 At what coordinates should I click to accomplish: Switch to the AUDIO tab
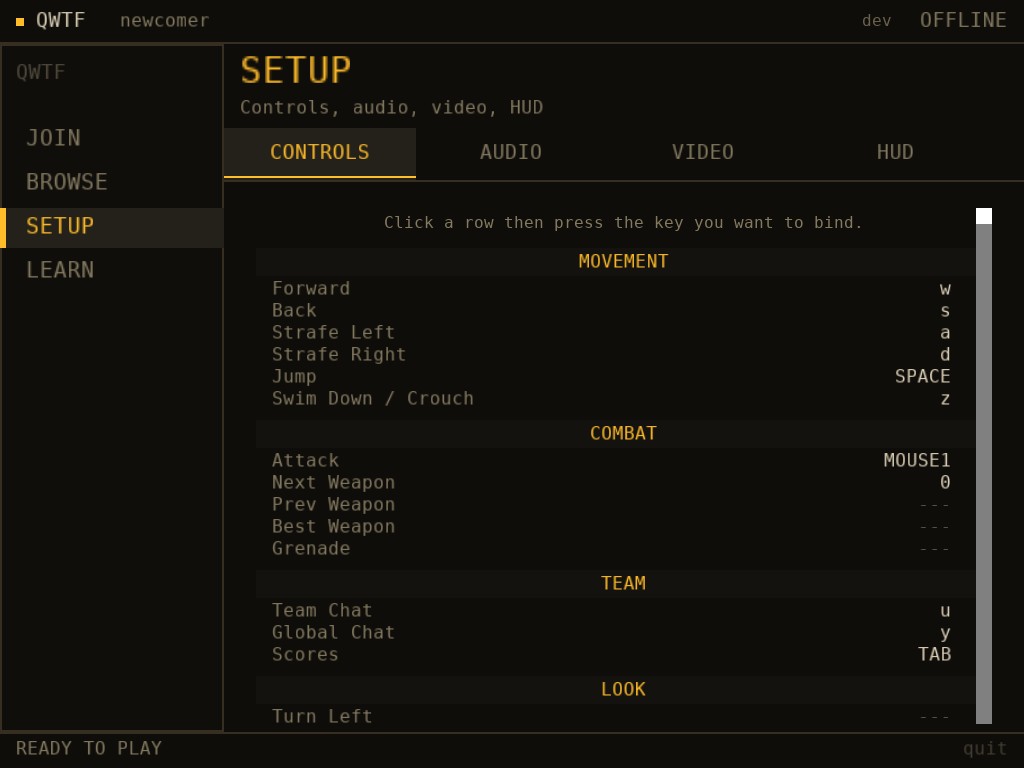pos(511,152)
